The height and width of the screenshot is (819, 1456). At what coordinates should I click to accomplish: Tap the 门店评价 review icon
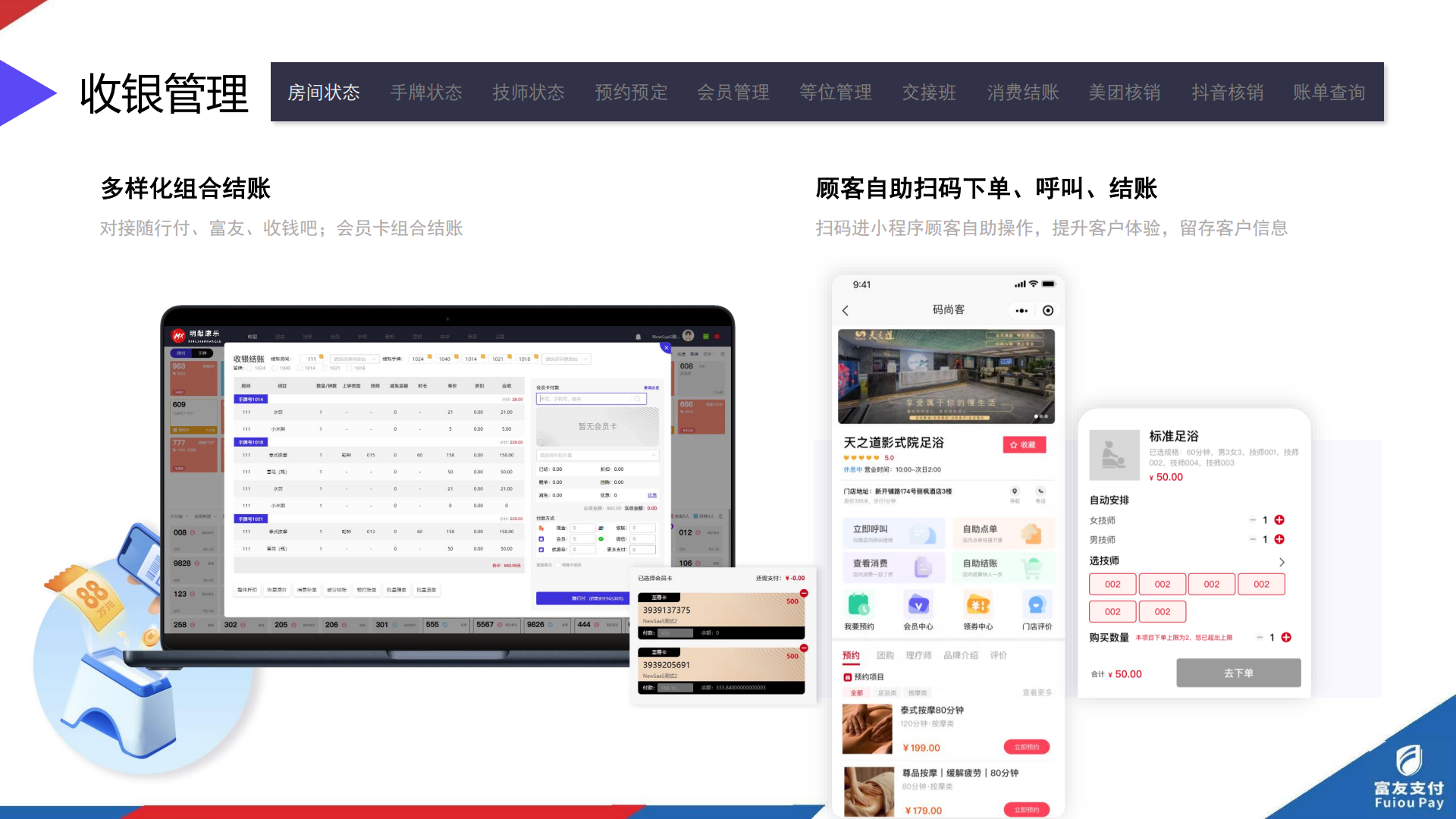click(1037, 605)
